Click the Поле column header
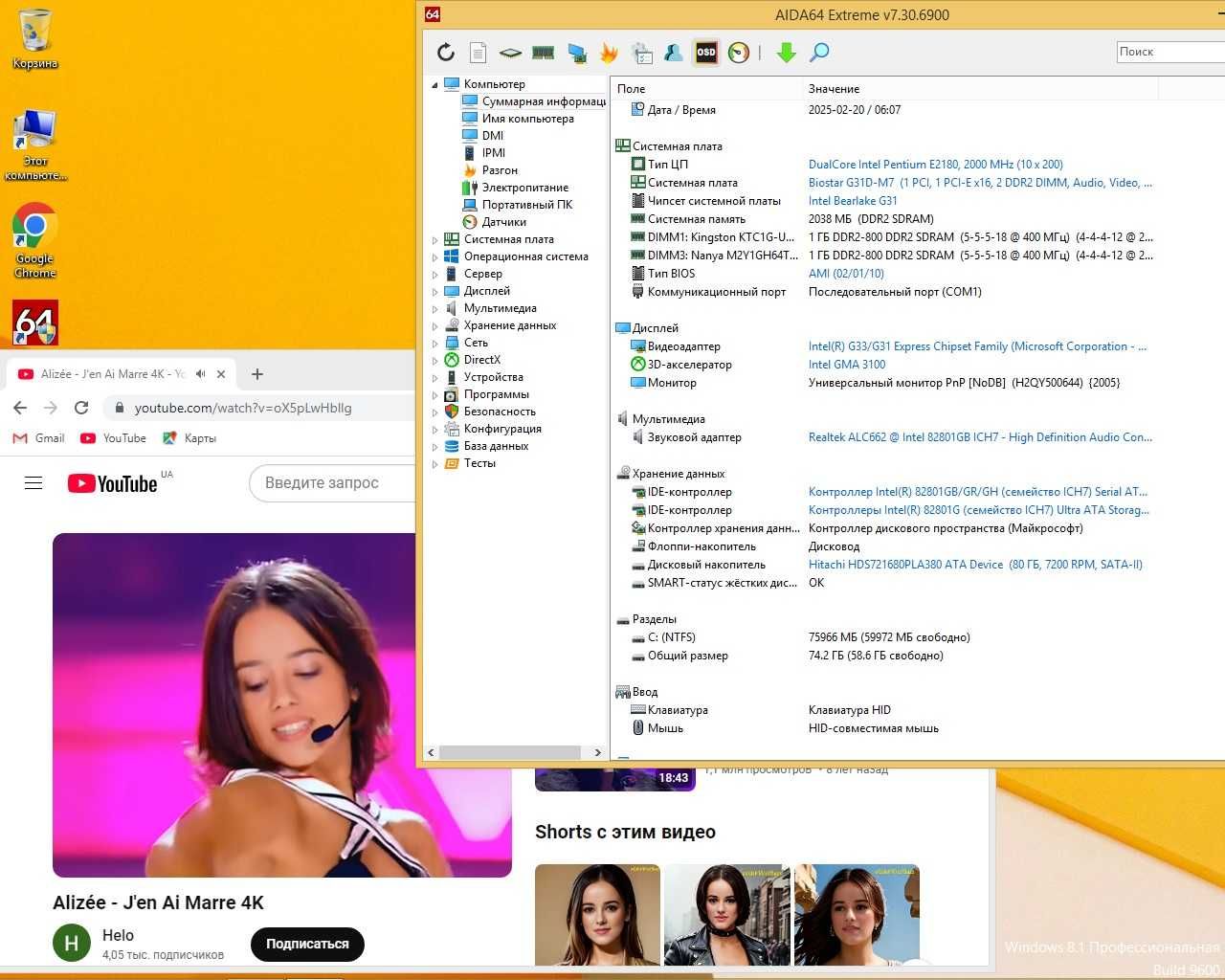The width and height of the screenshot is (1225, 980). pos(706,89)
